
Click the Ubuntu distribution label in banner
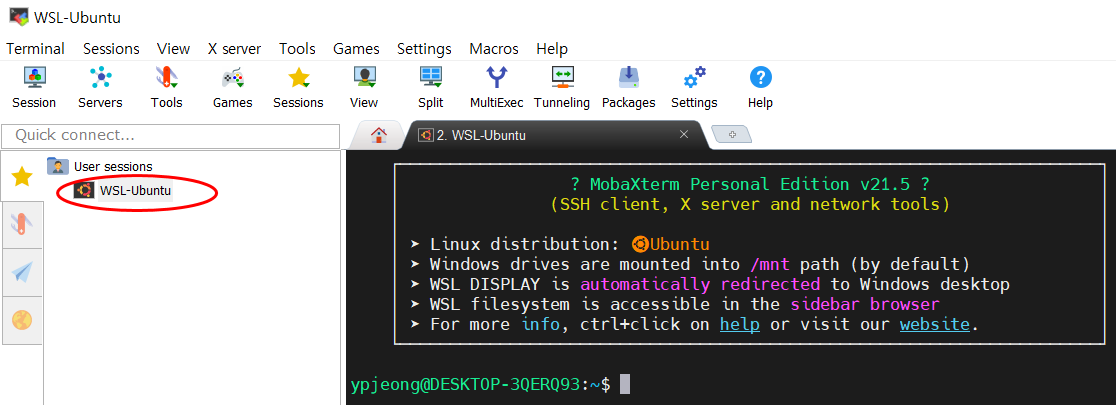point(670,244)
